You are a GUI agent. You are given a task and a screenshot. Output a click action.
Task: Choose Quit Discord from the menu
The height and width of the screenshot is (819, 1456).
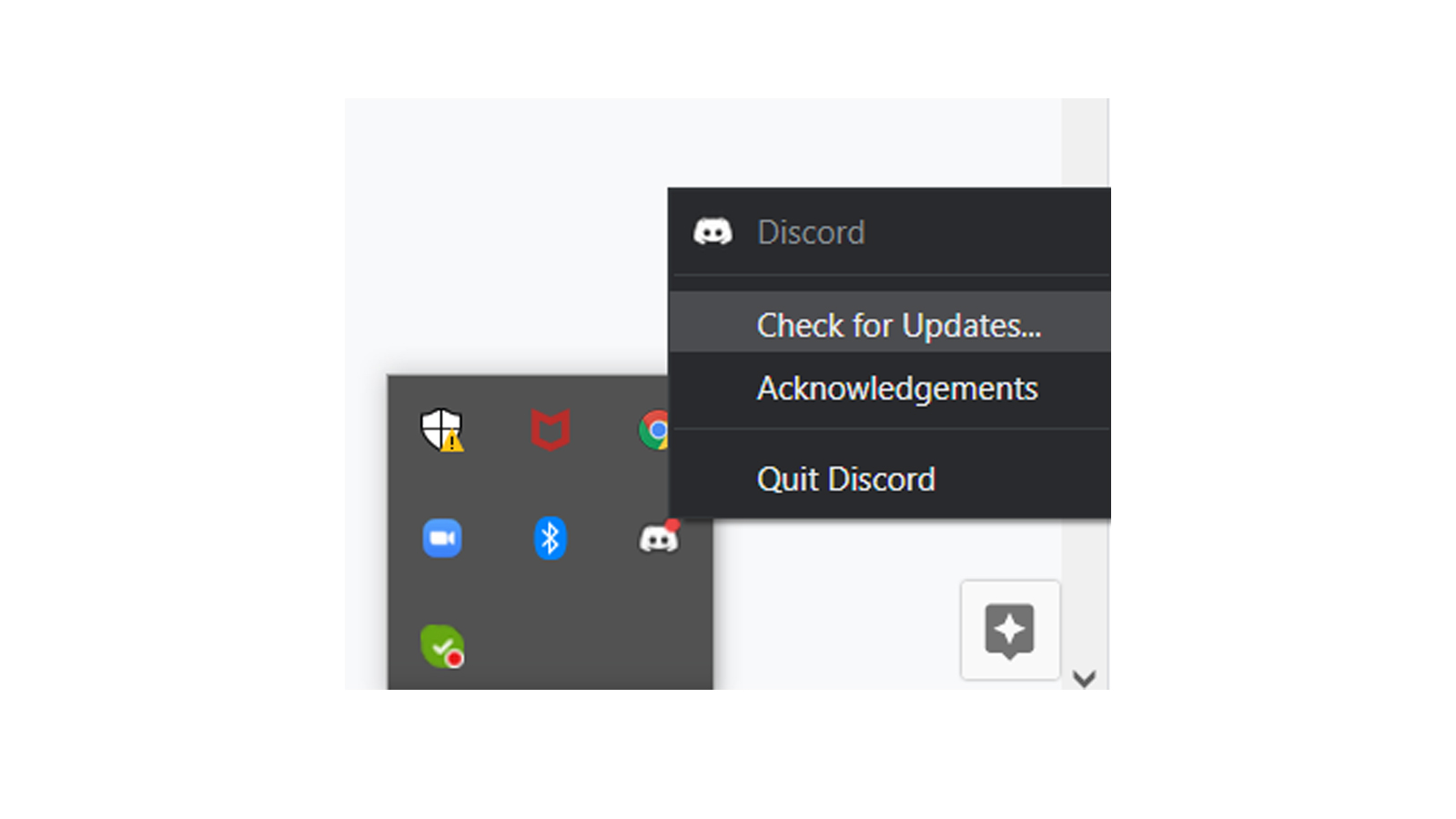(x=890, y=479)
